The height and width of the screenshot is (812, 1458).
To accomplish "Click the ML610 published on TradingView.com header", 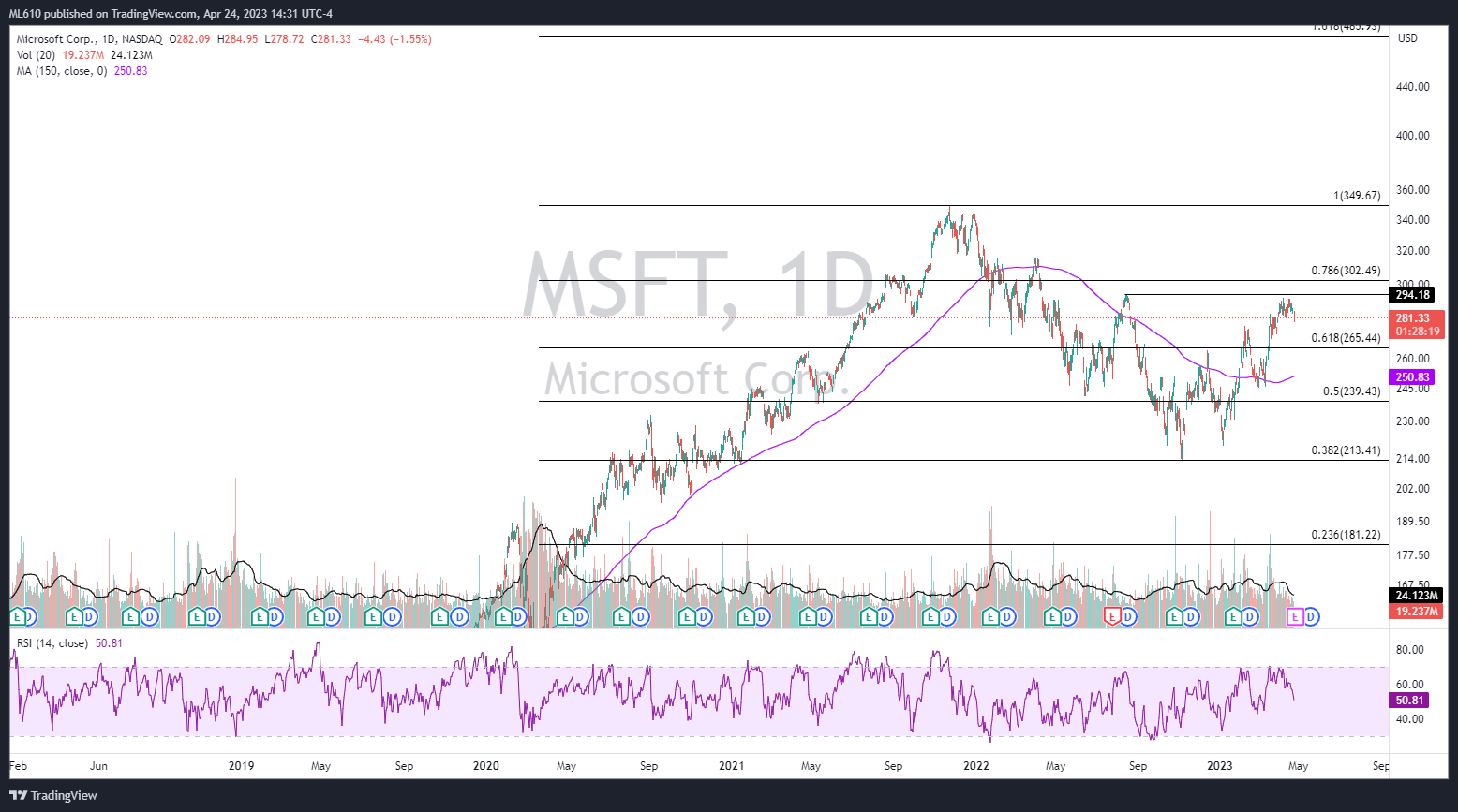I will coord(171,14).
